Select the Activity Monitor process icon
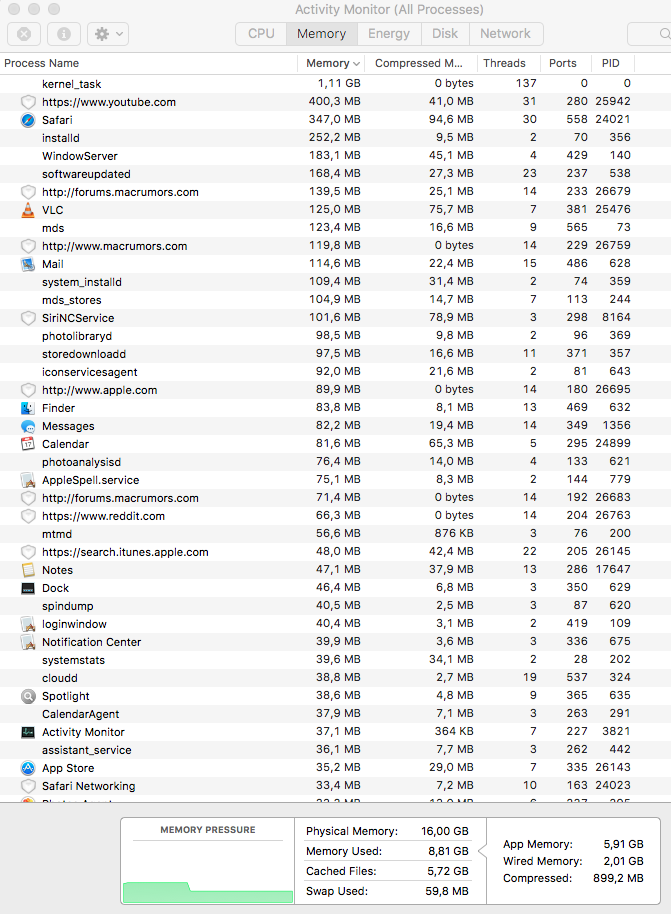This screenshot has width=671, height=914. [x=28, y=732]
